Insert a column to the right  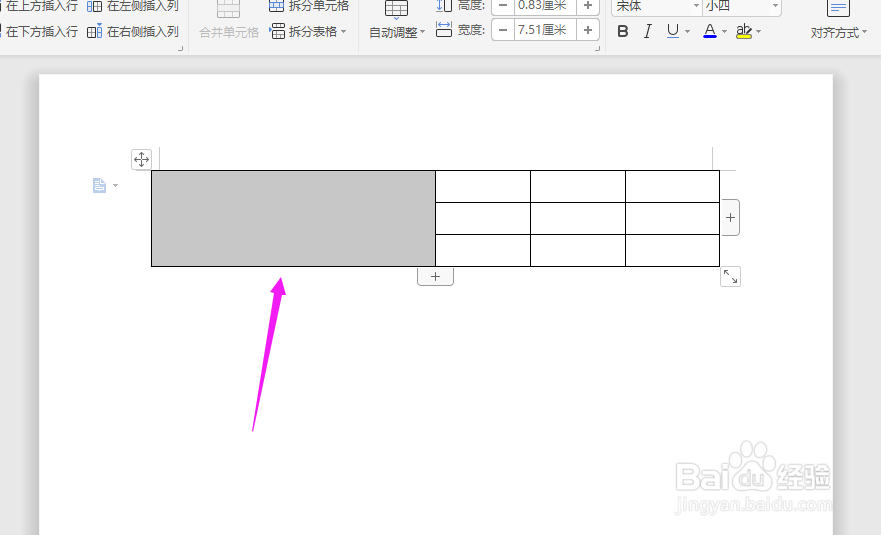tap(133, 31)
